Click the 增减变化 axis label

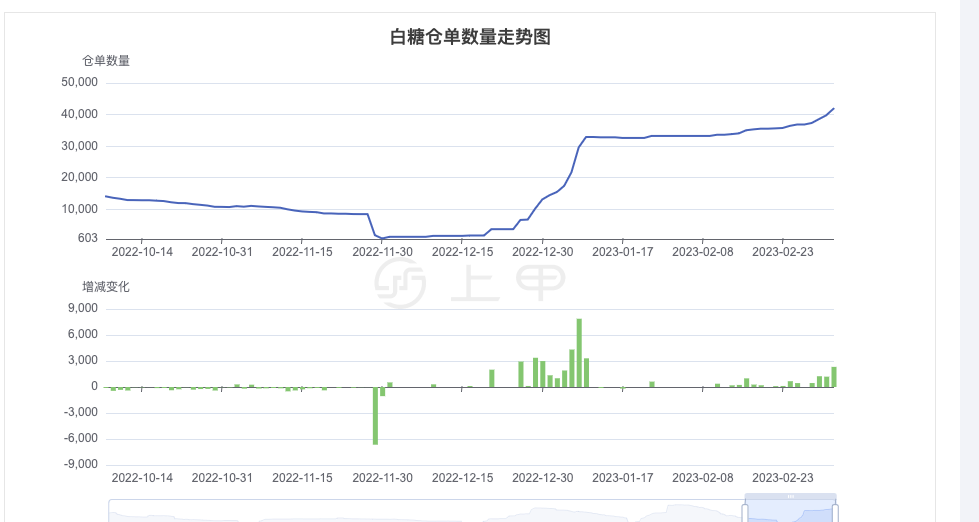tap(106, 287)
